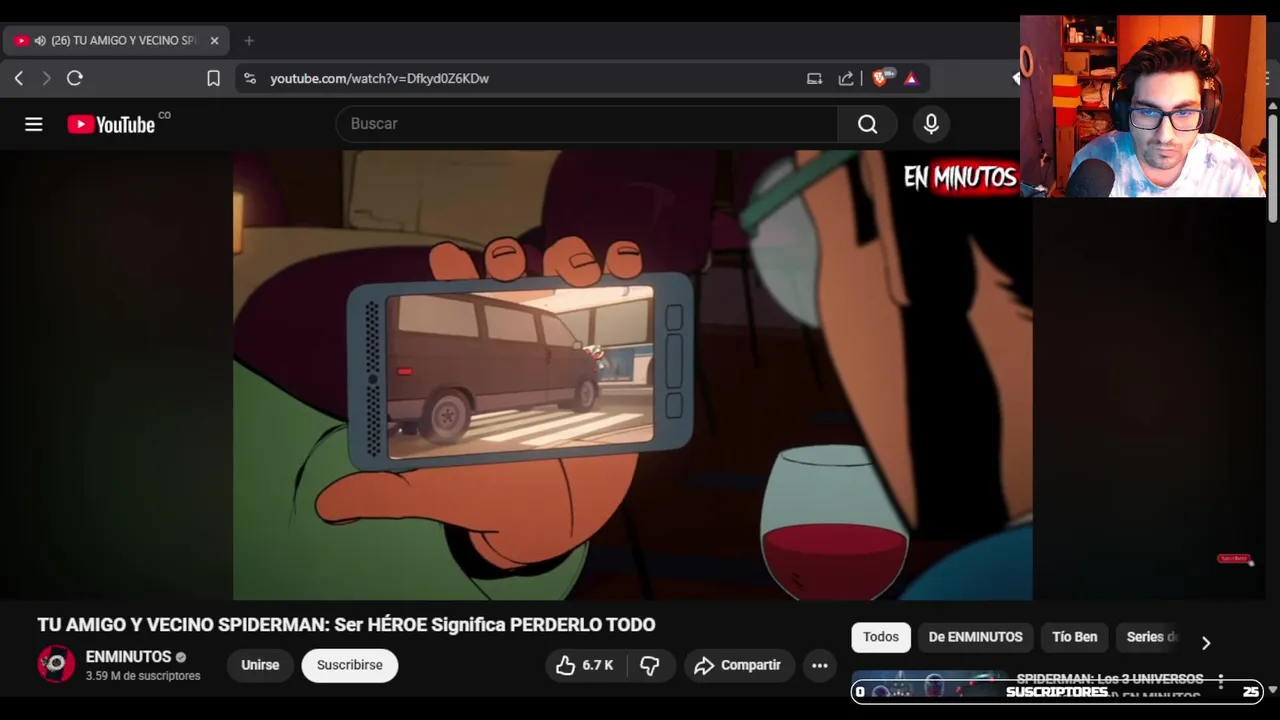Click the Buscar search field
This screenshot has height=720, width=1280.
pyautogui.click(x=588, y=124)
